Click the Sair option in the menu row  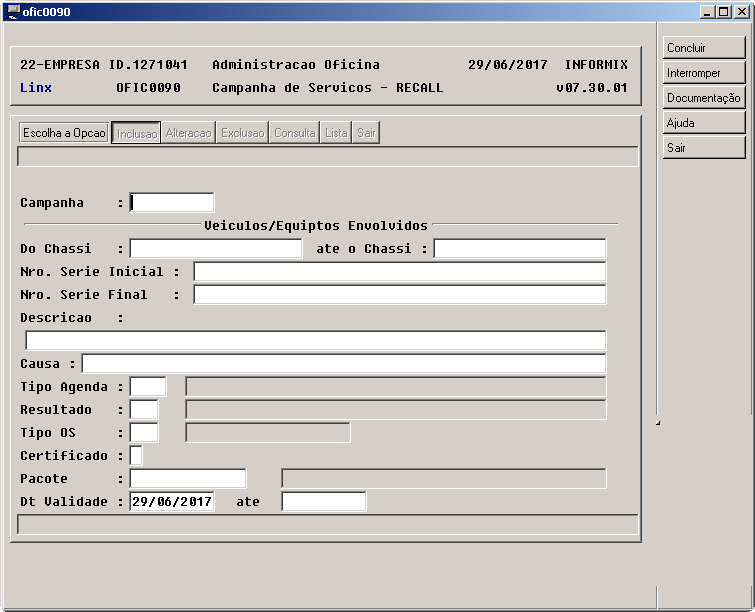pyautogui.click(x=366, y=133)
